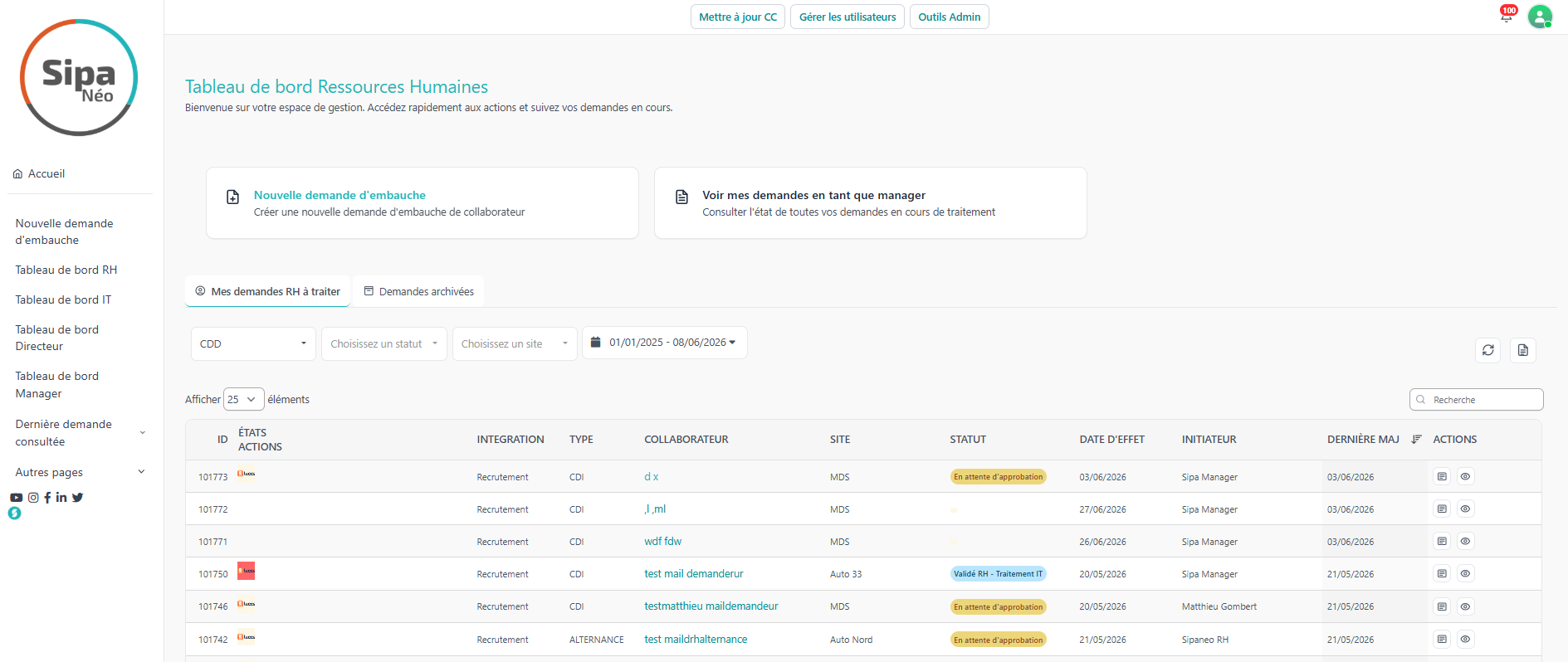Open the Choisissez un statut dropdown

pos(384,343)
